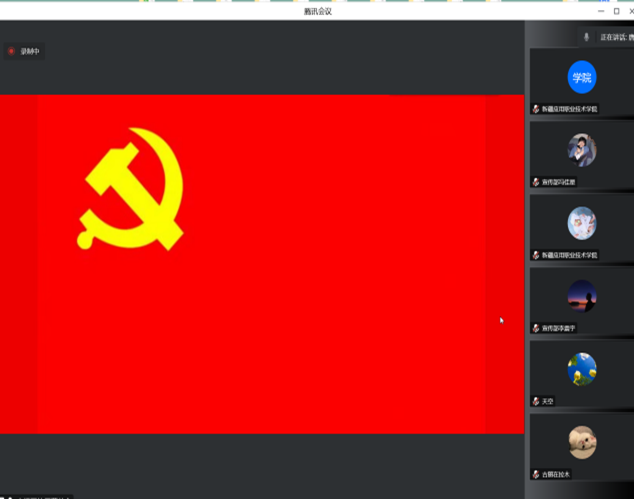The width and height of the screenshot is (634, 499).
Task: Click mic icon beside the 天空 name
Action: (536, 401)
